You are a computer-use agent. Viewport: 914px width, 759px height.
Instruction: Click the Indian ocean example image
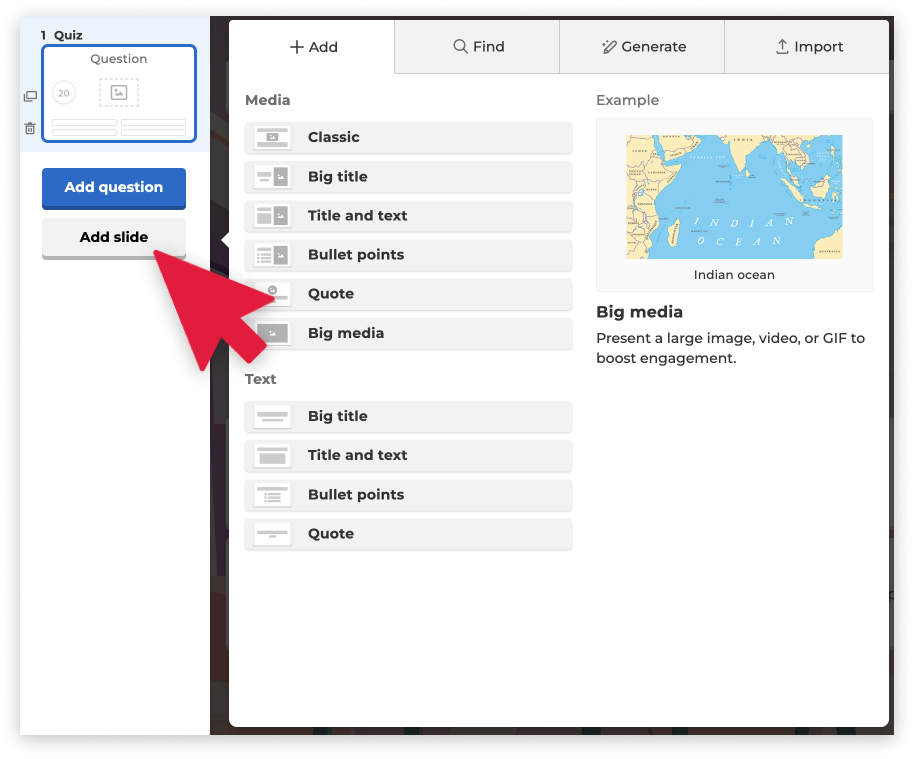tap(734, 197)
